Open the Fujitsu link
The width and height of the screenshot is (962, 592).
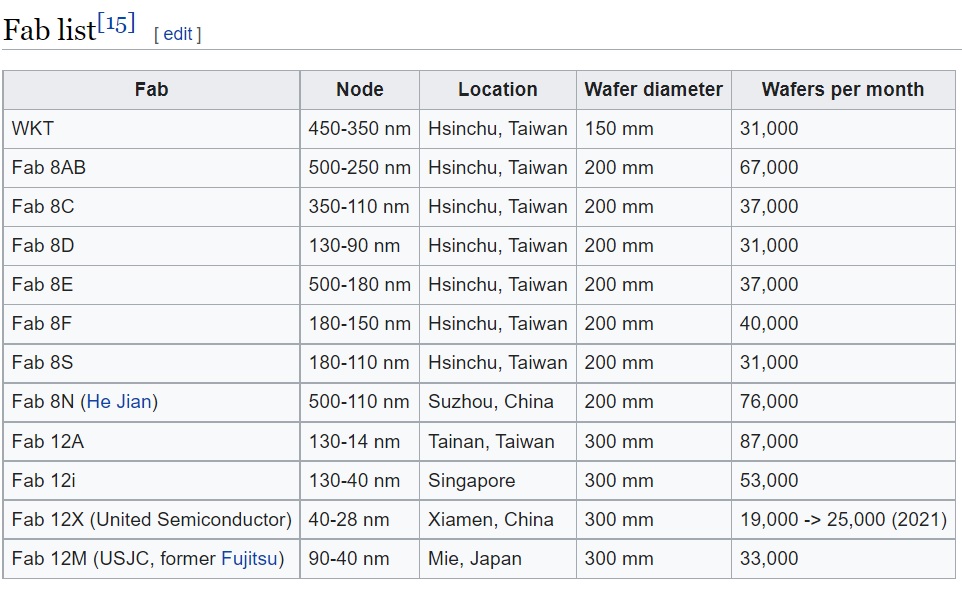(249, 559)
